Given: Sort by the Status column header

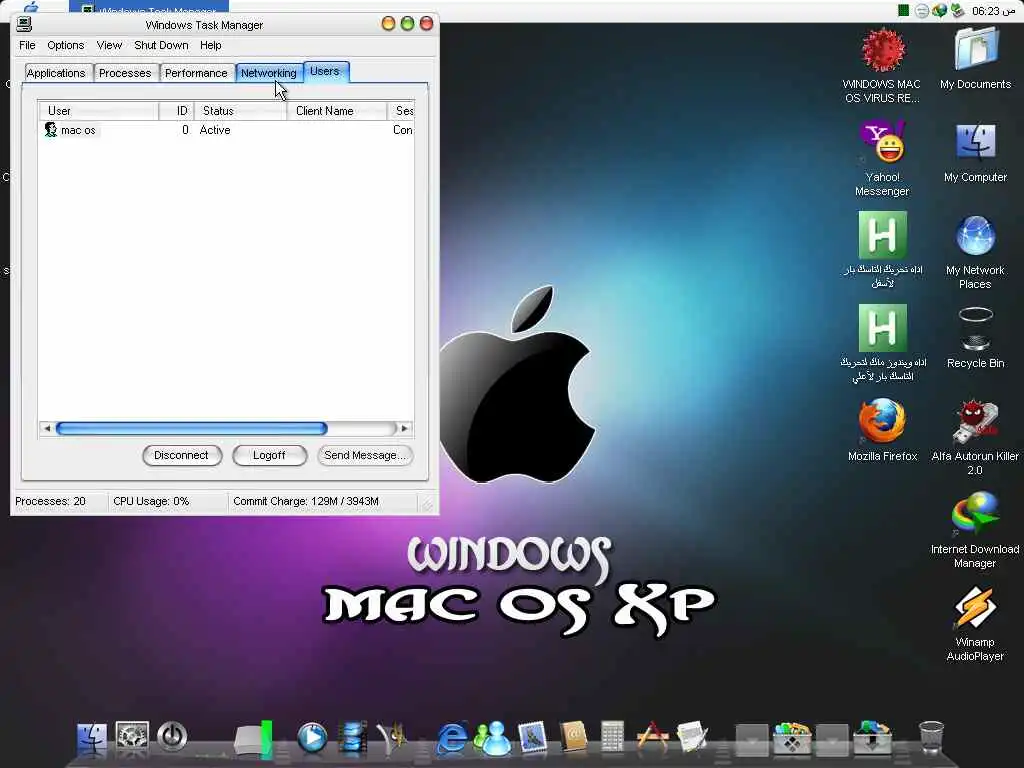Looking at the screenshot, I should tap(240, 111).
